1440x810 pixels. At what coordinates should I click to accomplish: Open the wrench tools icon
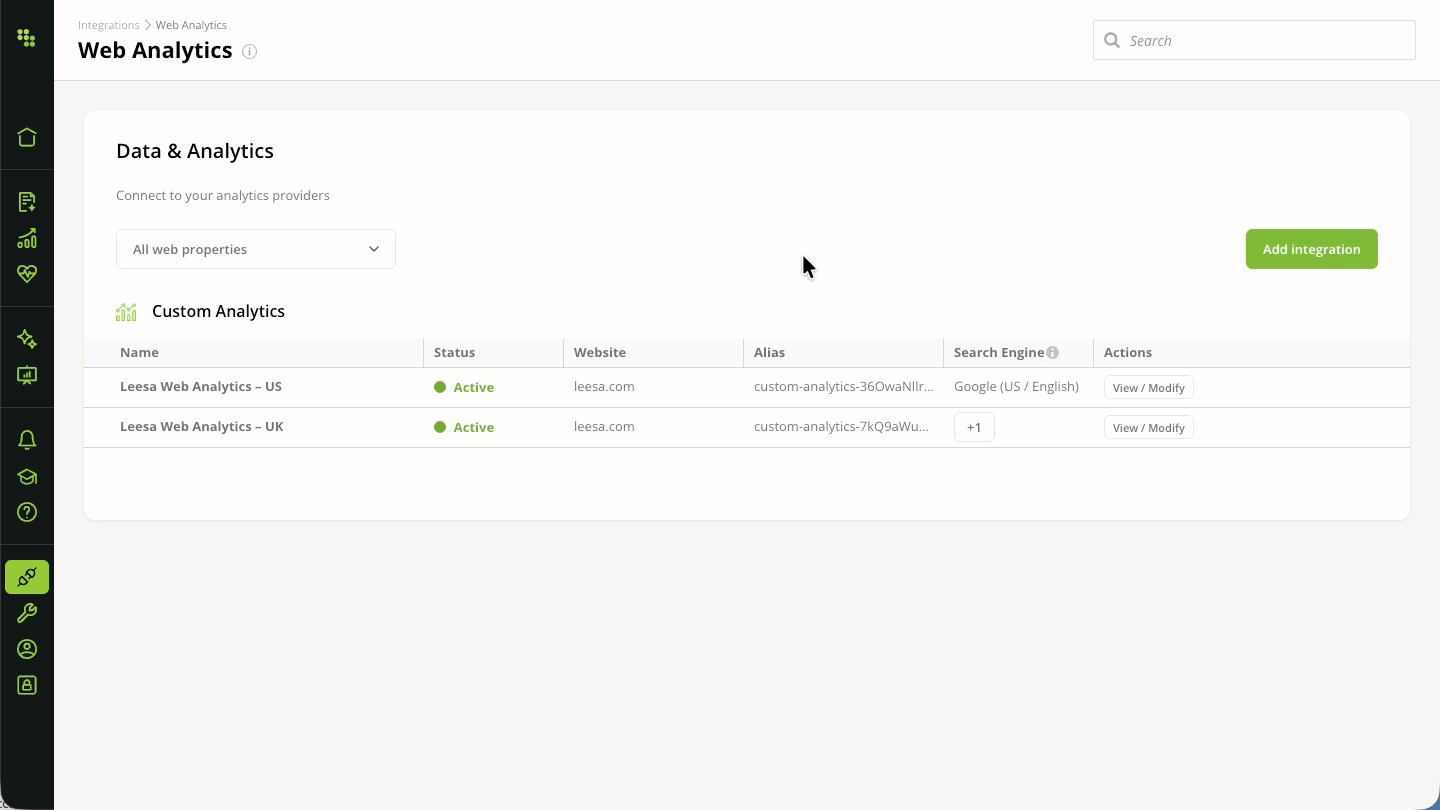tap(27, 613)
